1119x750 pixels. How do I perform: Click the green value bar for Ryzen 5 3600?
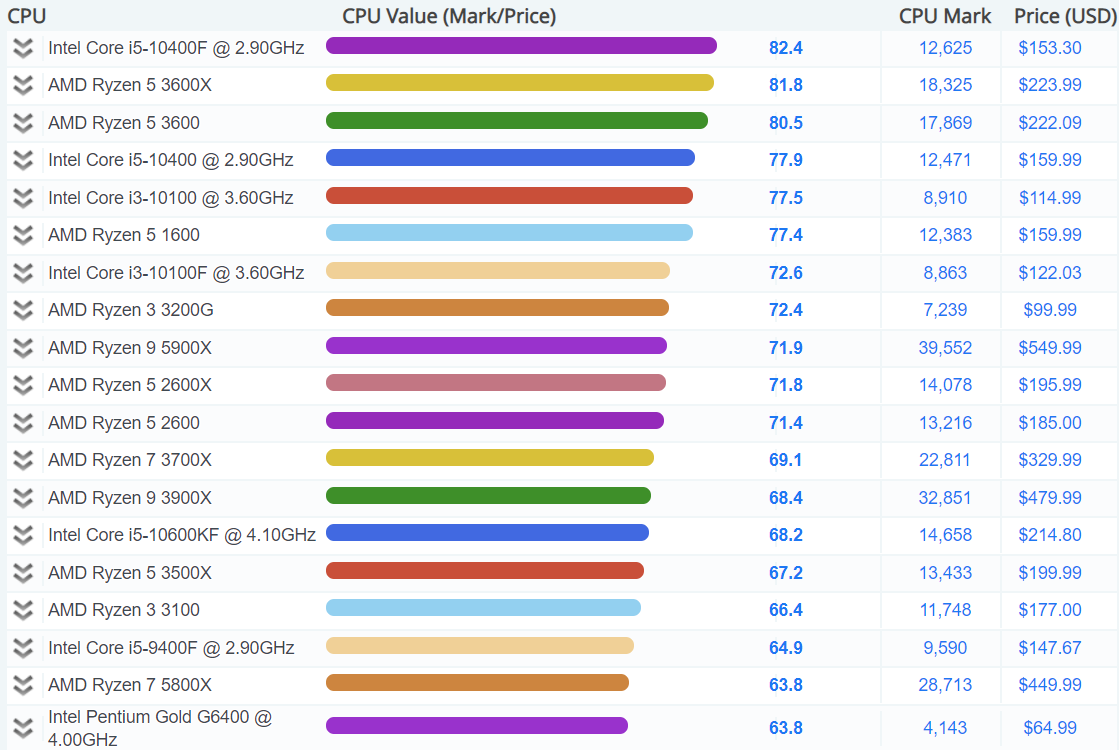[x=517, y=121]
